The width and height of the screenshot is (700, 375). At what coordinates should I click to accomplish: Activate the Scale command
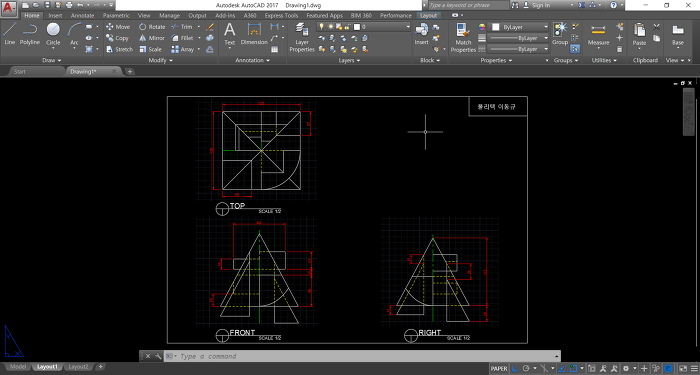coord(150,50)
